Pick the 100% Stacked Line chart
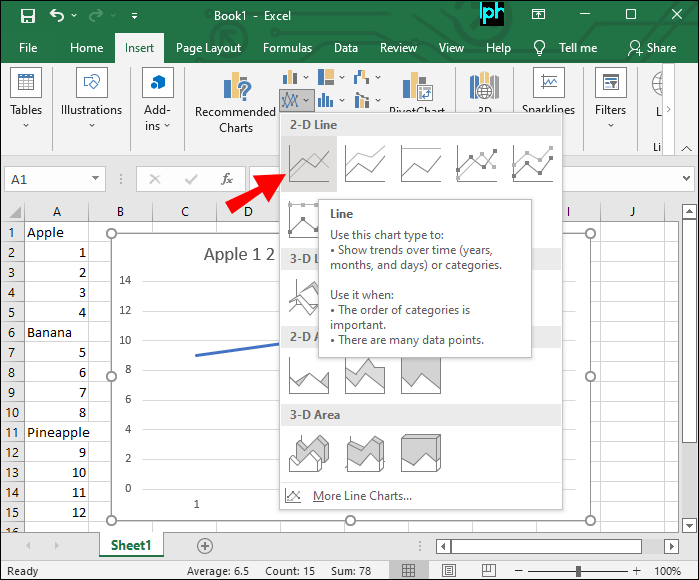Screen dimensions: 699x580 (421, 164)
